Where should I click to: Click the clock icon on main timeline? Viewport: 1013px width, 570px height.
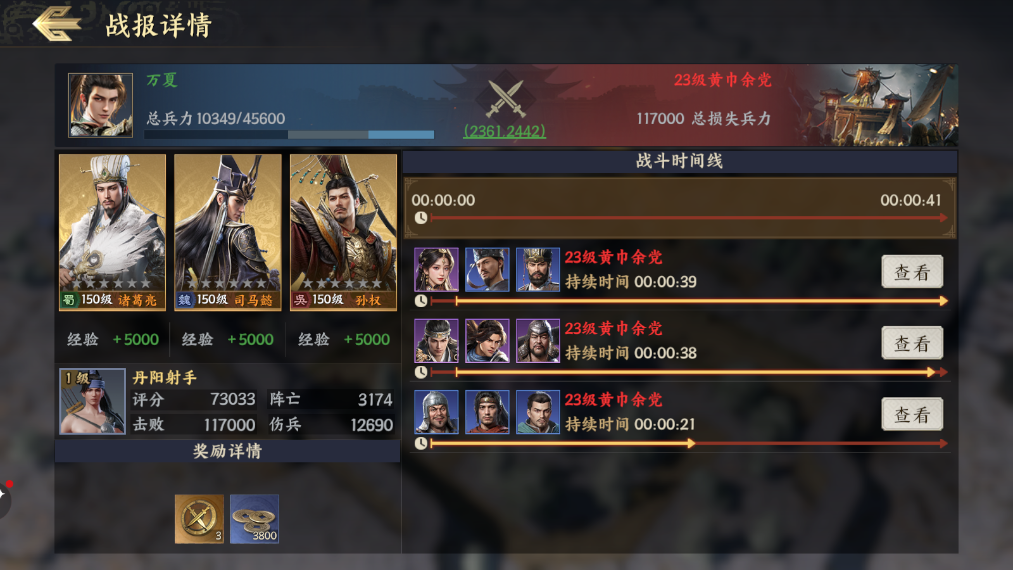click(x=421, y=218)
